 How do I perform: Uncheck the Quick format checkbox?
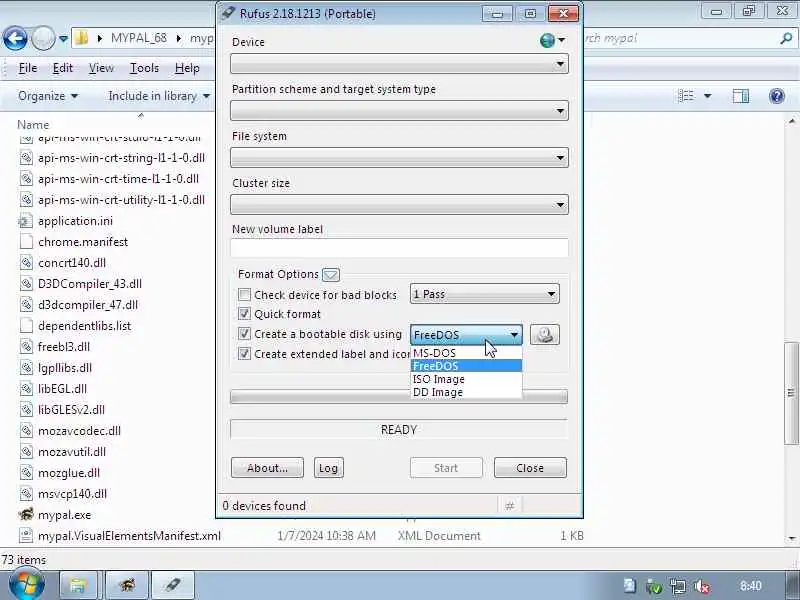point(244,314)
